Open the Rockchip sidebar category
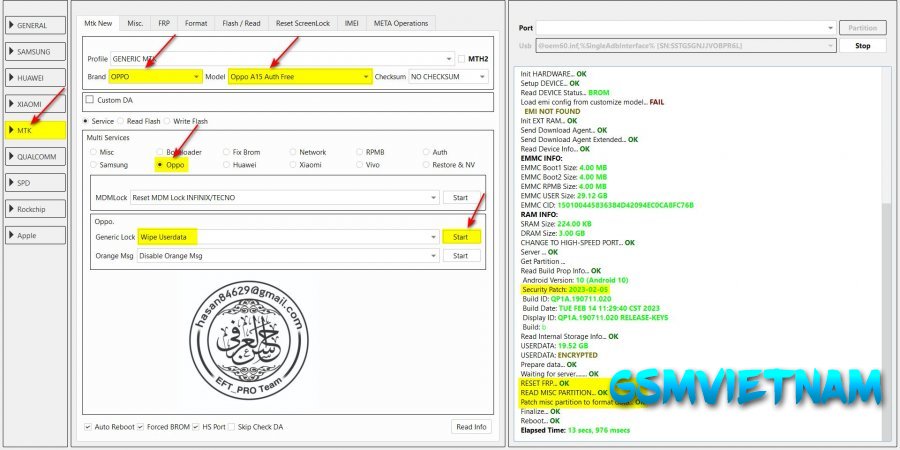 [x=35, y=209]
